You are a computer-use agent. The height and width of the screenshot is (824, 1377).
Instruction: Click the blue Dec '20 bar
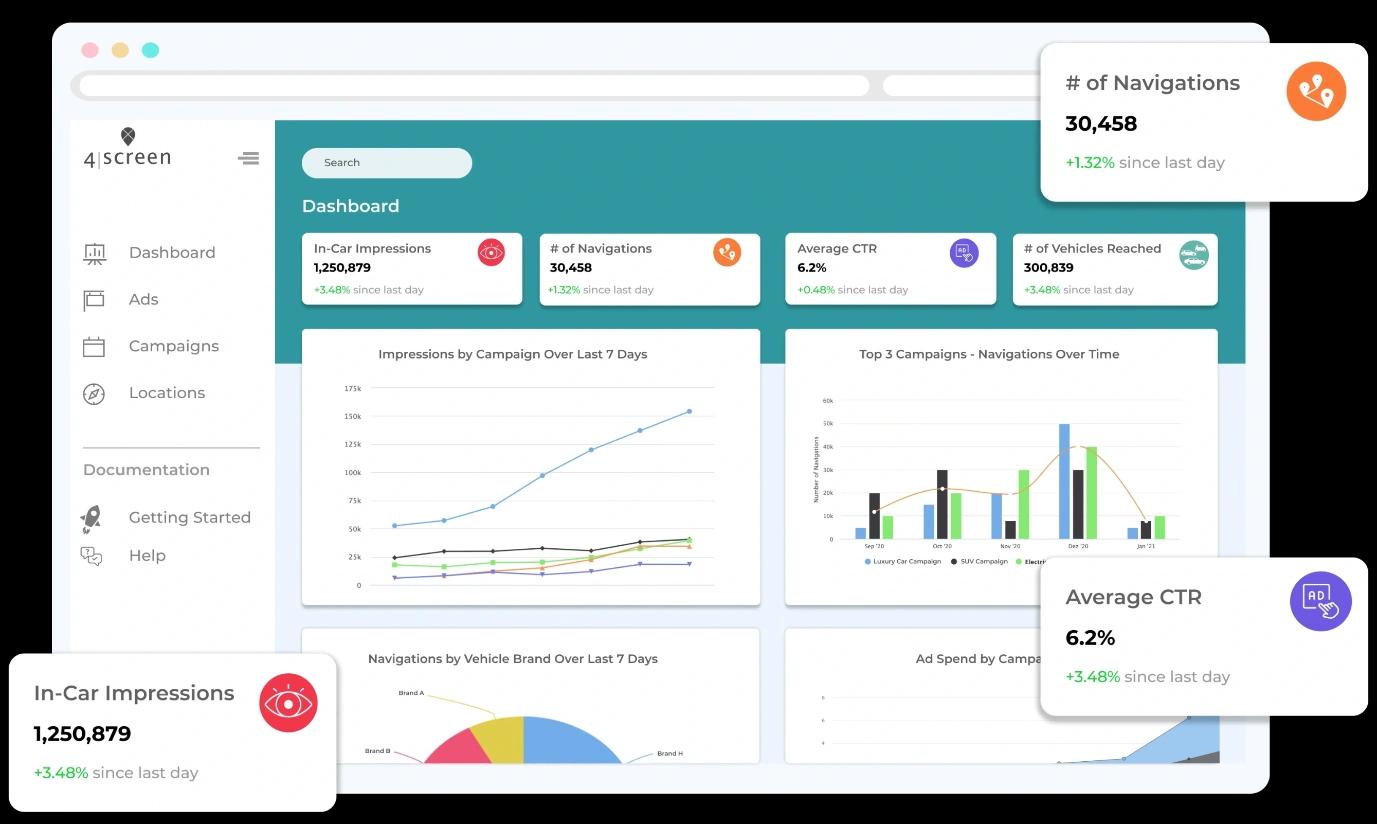(x=1064, y=482)
